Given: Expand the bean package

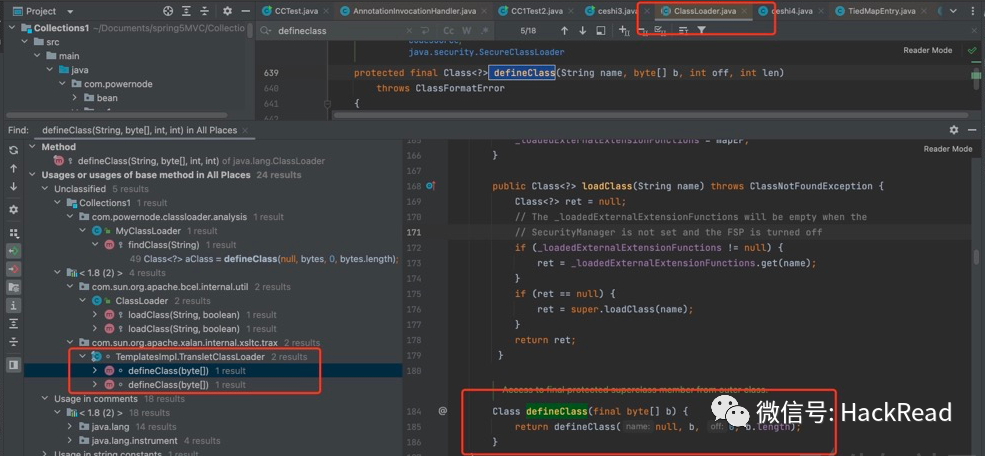Looking at the screenshot, I should 74,98.
